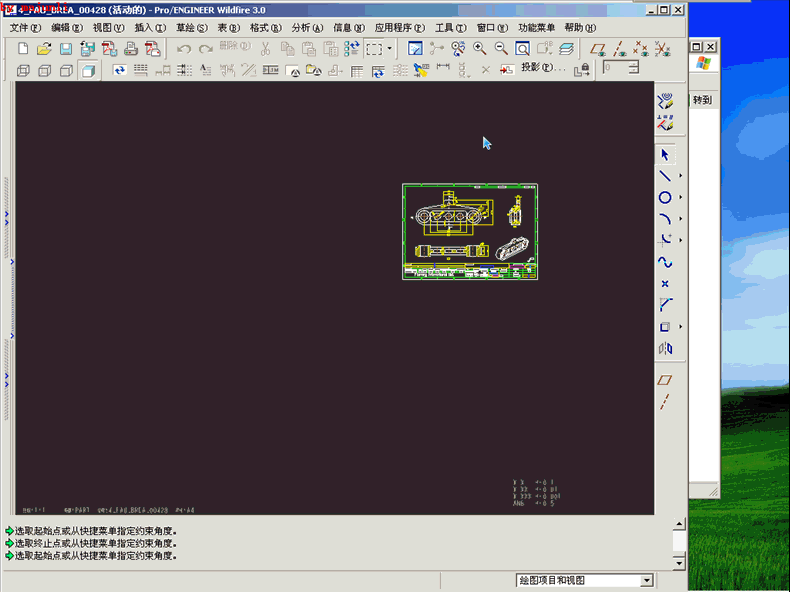Click the 投影(P)... button
The image size is (790, 592).
tap(543, 68)
